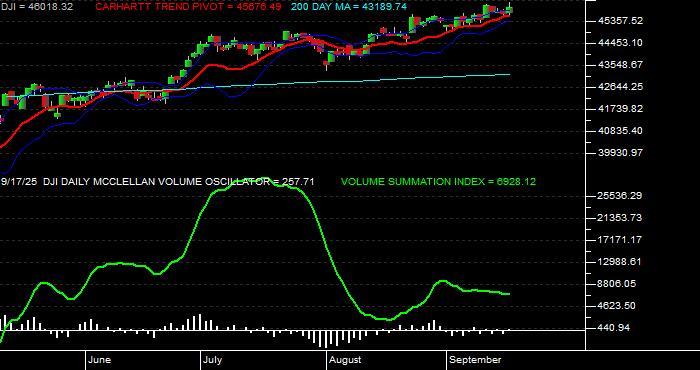This screenshot has width=700, height=370.
Task: Click the summation axis label 25536.29
Action: (620, 196)
